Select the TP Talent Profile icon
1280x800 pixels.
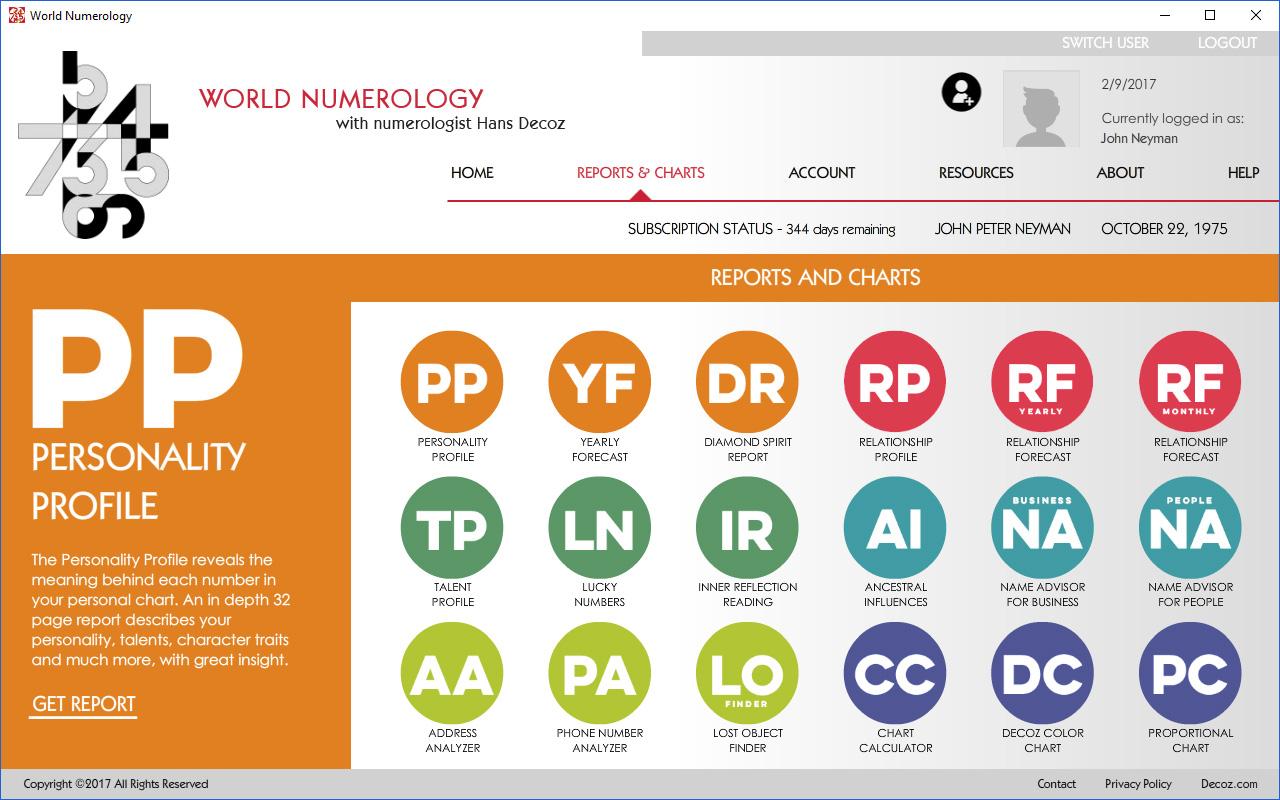(452, 528)
